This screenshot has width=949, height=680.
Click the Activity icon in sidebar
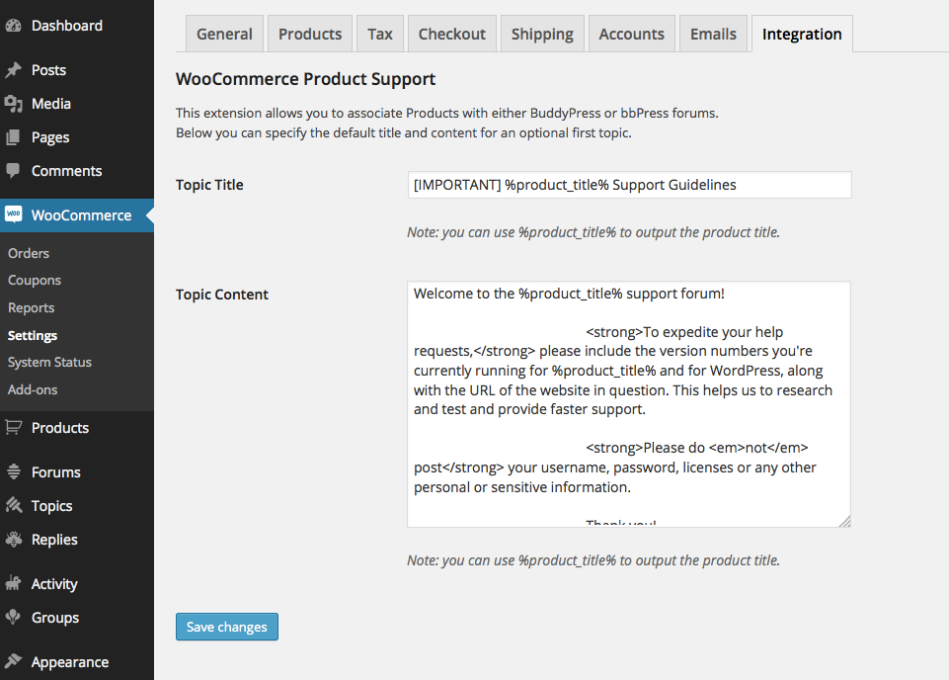pos(13,584)
